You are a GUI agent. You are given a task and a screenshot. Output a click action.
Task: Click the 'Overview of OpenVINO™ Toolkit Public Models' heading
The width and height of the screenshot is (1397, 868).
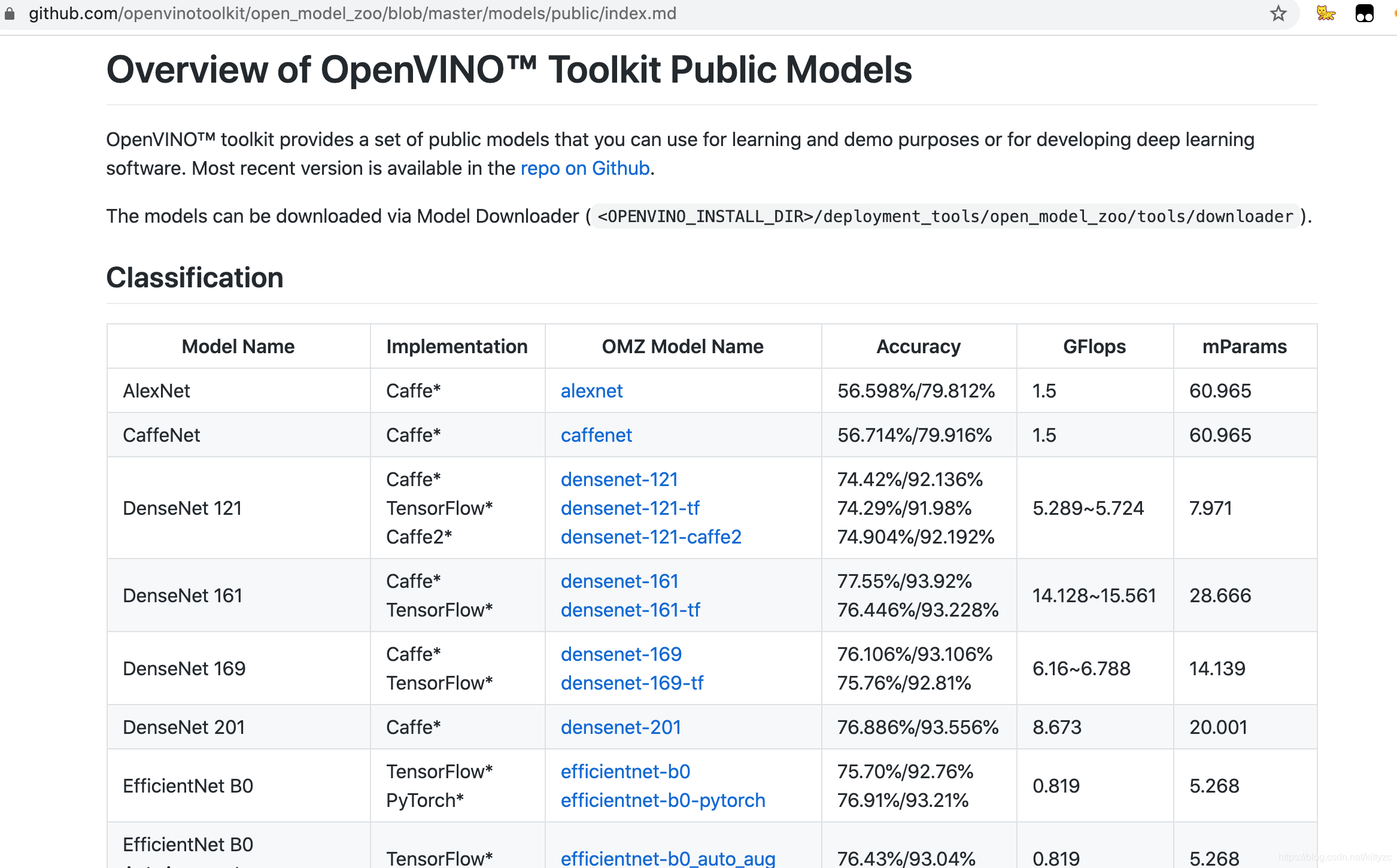pos(509,69)
